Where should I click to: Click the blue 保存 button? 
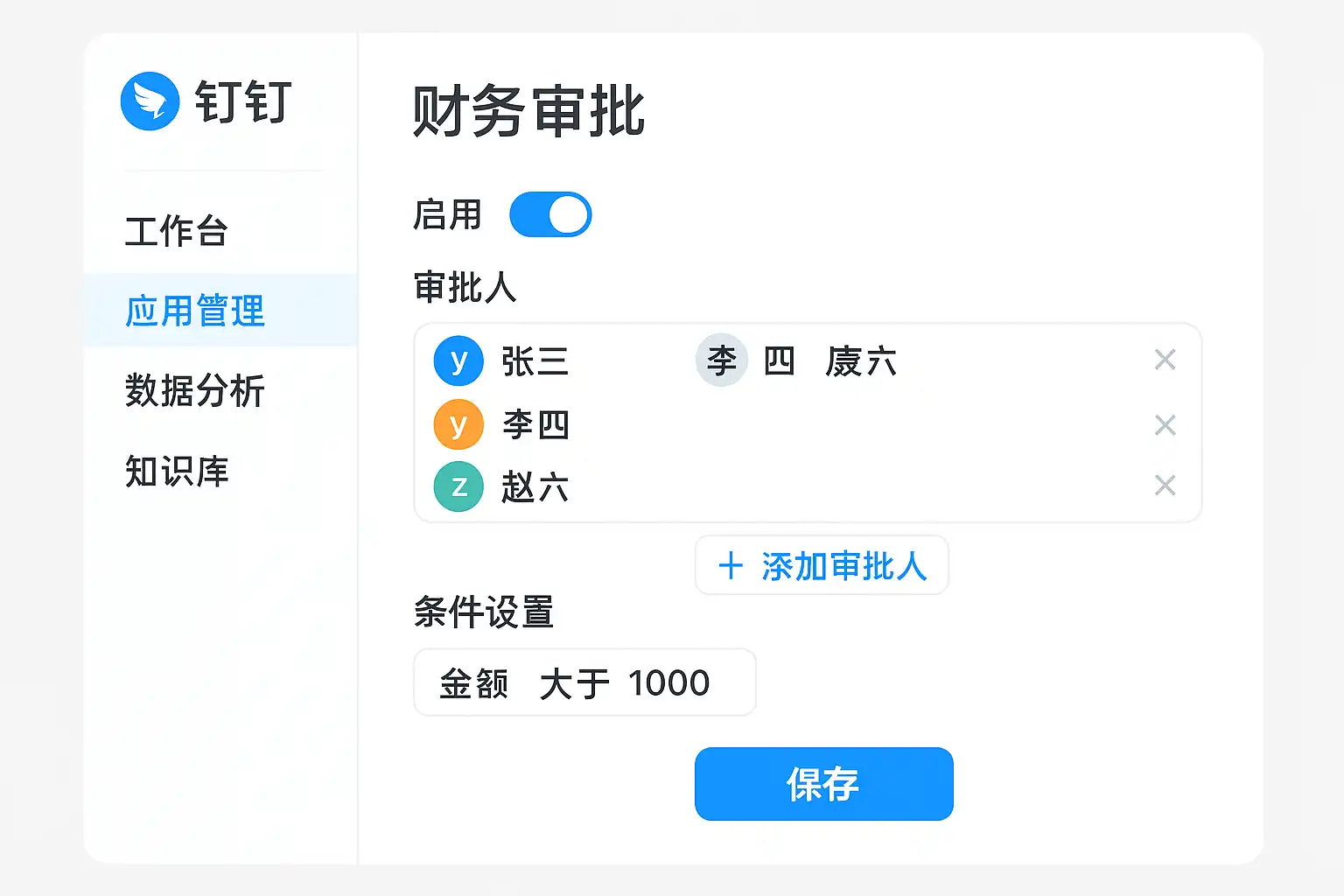(x=823, y=784)
